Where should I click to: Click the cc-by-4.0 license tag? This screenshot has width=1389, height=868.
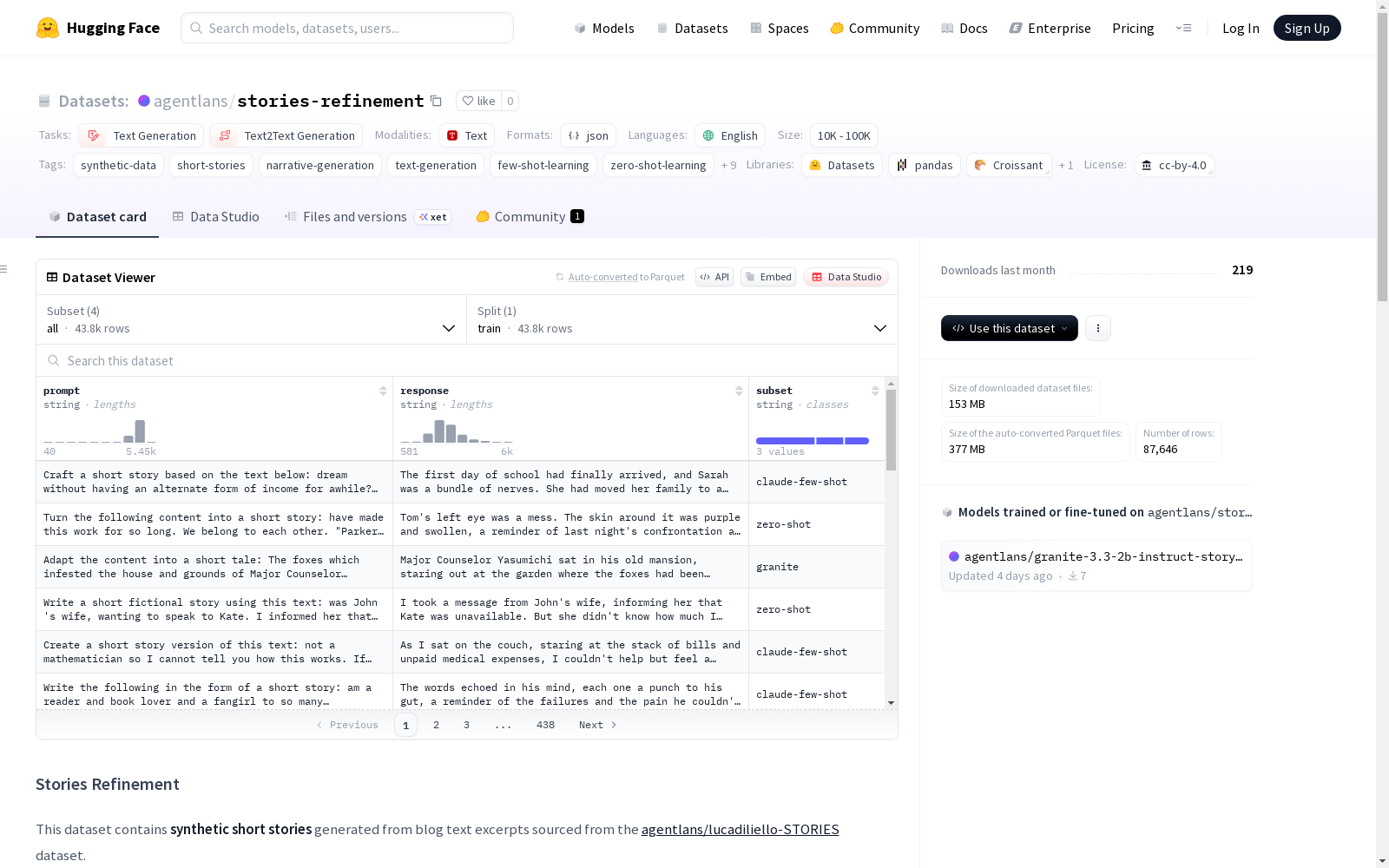pos(1174,165)
